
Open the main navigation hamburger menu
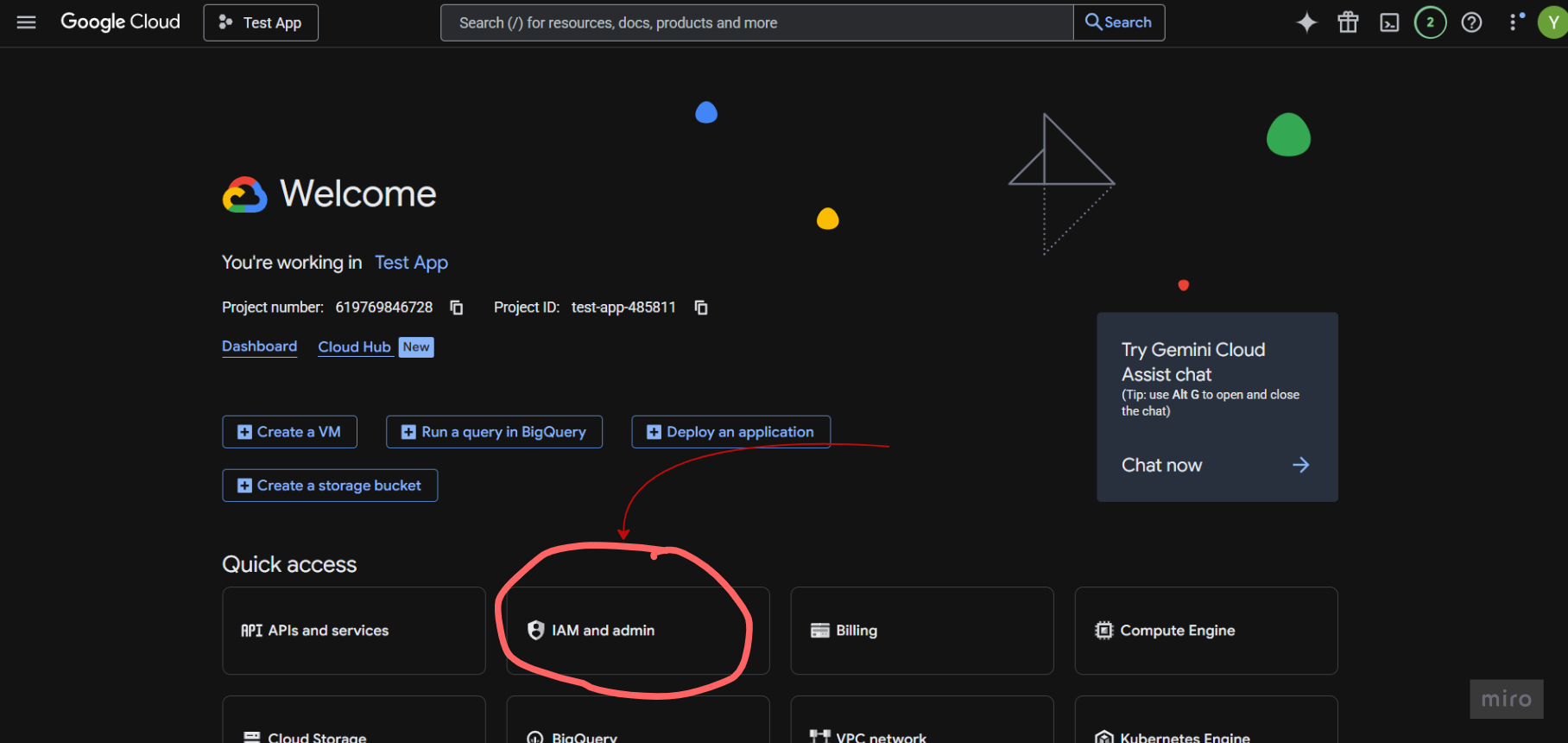point(27,22)
